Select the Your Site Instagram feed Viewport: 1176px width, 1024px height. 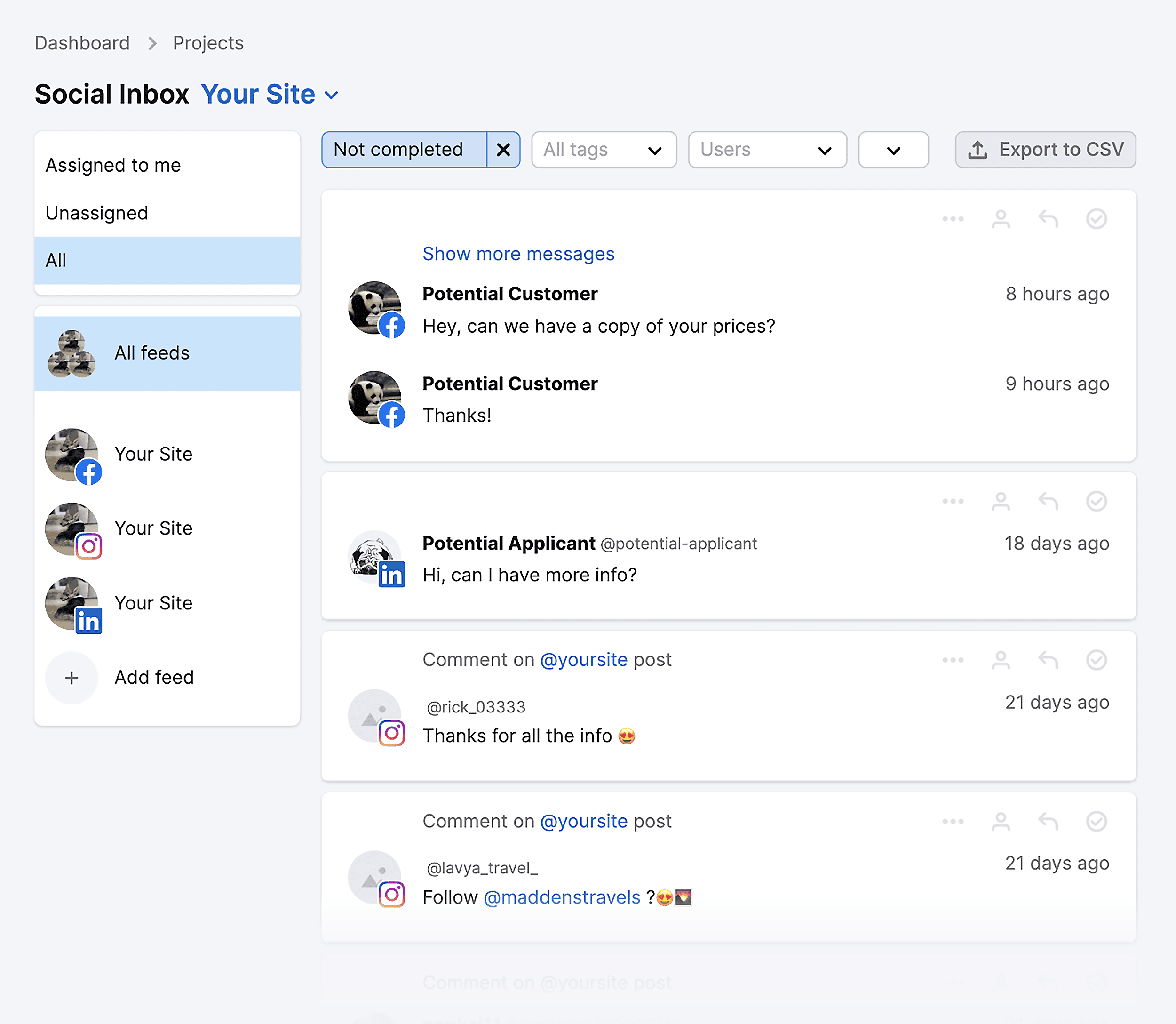point(153,528)
